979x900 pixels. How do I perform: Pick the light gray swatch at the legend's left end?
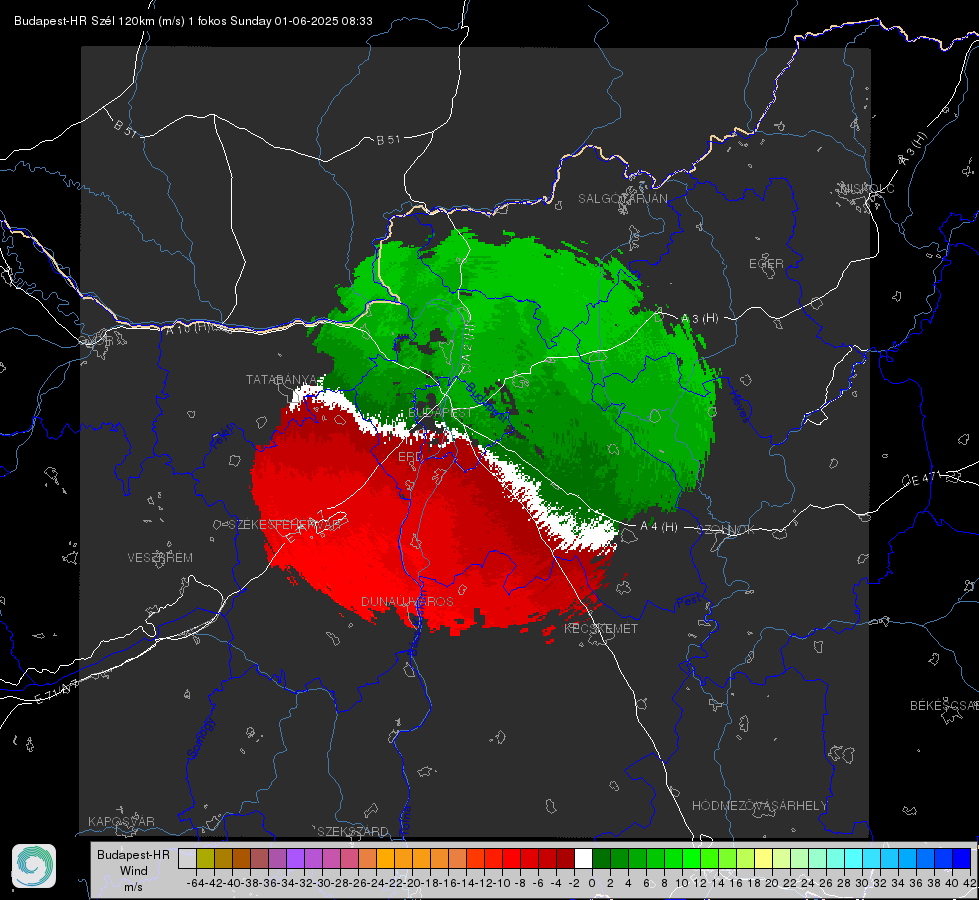pos(187,858)
